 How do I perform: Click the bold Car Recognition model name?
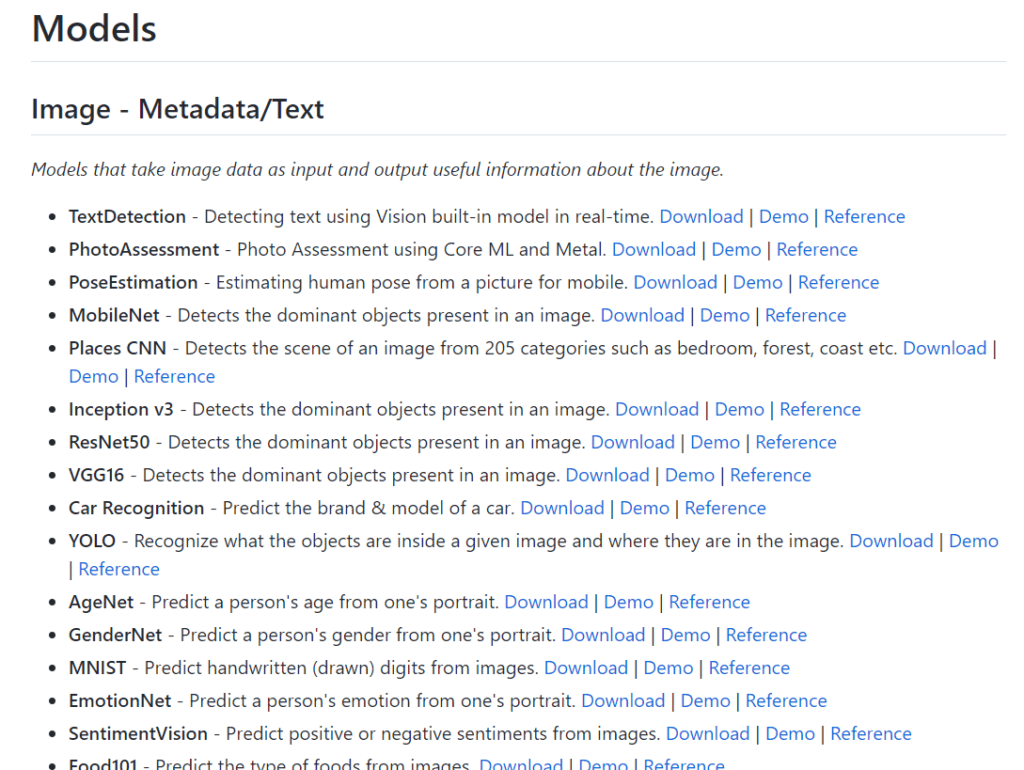(x=136, y=508)
